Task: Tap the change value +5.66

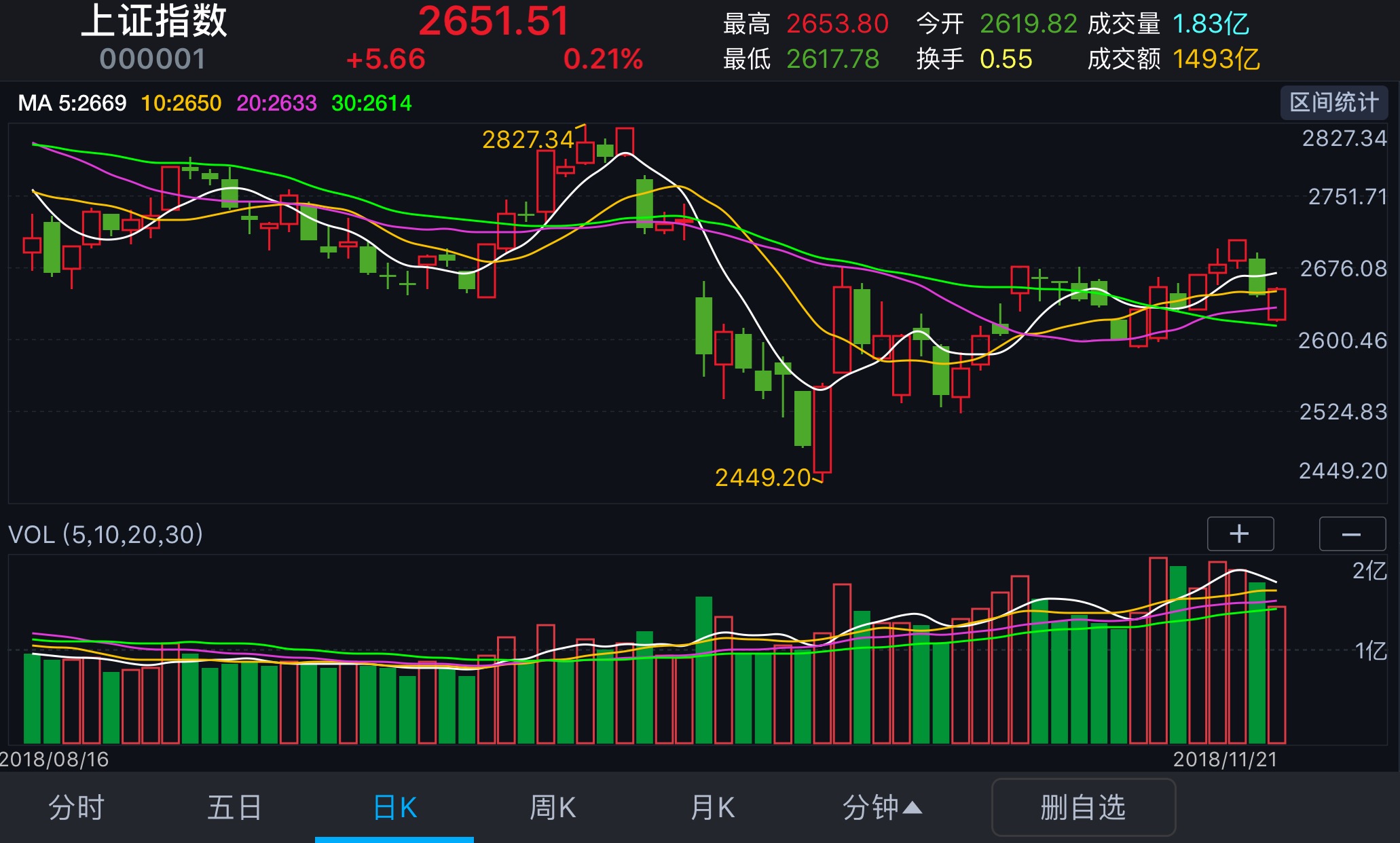Action: click(x=386, y=59)
